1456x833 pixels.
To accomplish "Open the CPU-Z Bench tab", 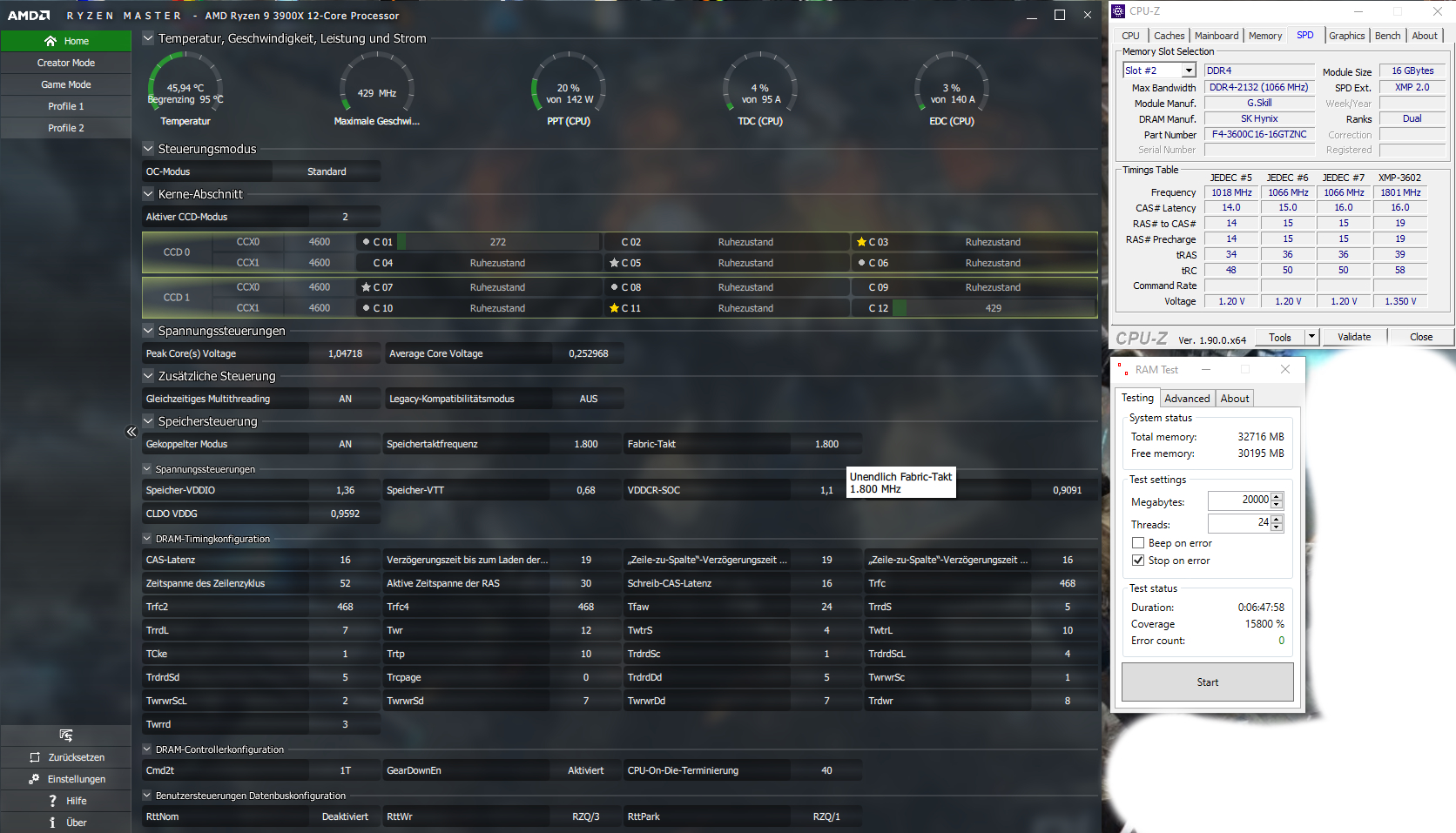I will point(1387,36).
